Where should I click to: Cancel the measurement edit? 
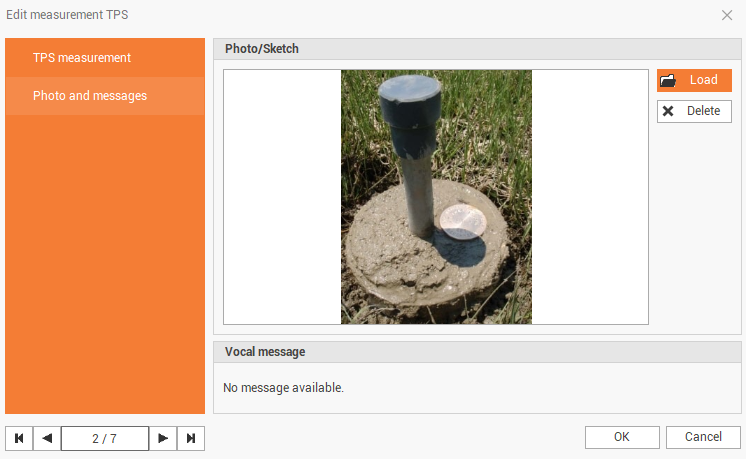(703, 437)
